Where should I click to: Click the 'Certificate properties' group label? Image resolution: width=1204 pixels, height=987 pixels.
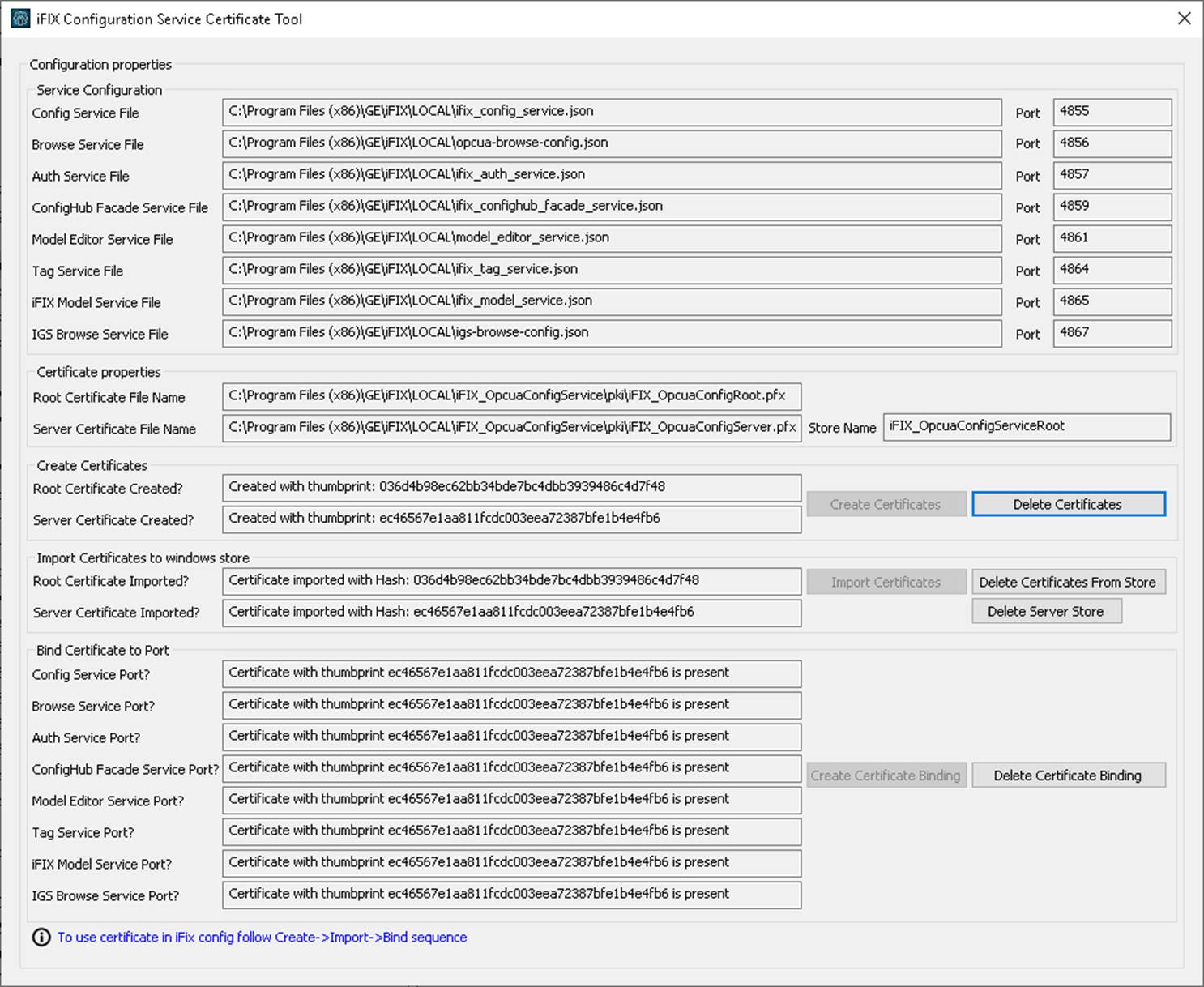[x=99, y=372]
